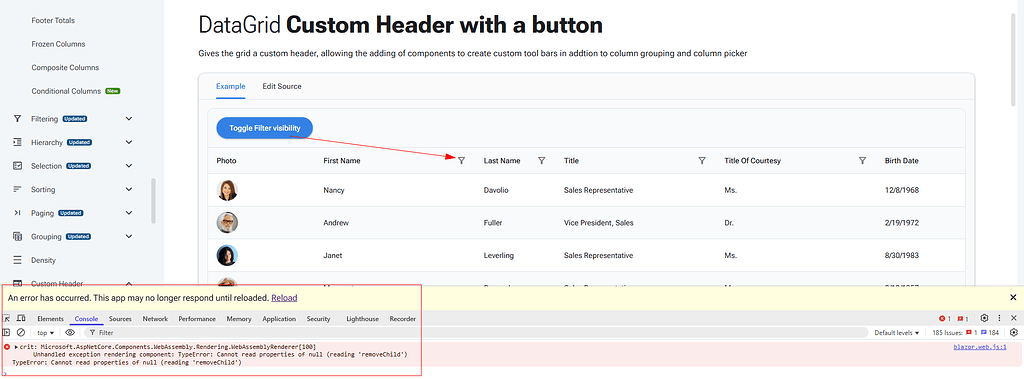Click the Filtering sidebar funnel icon

click(18, 119)
